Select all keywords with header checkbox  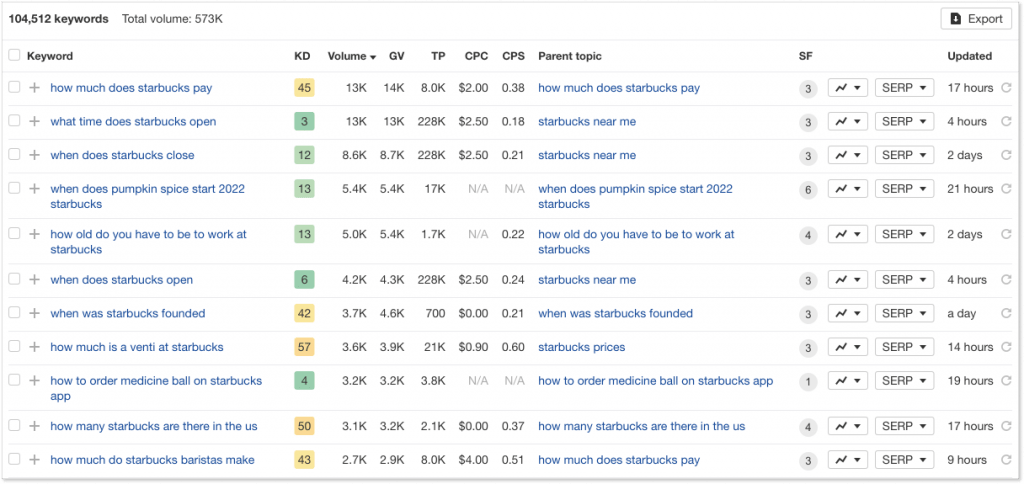pos(14,56)
